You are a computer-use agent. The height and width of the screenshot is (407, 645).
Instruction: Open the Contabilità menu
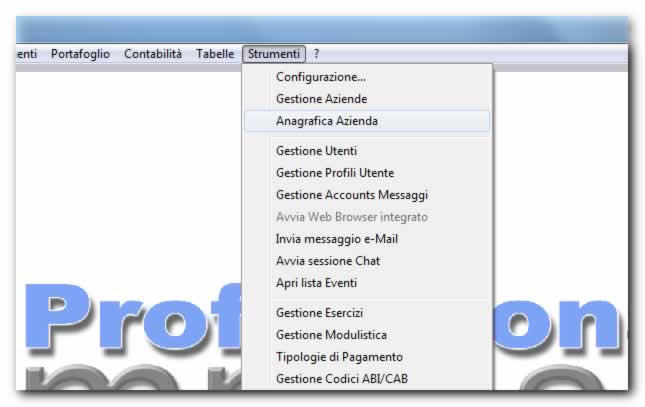153,54
